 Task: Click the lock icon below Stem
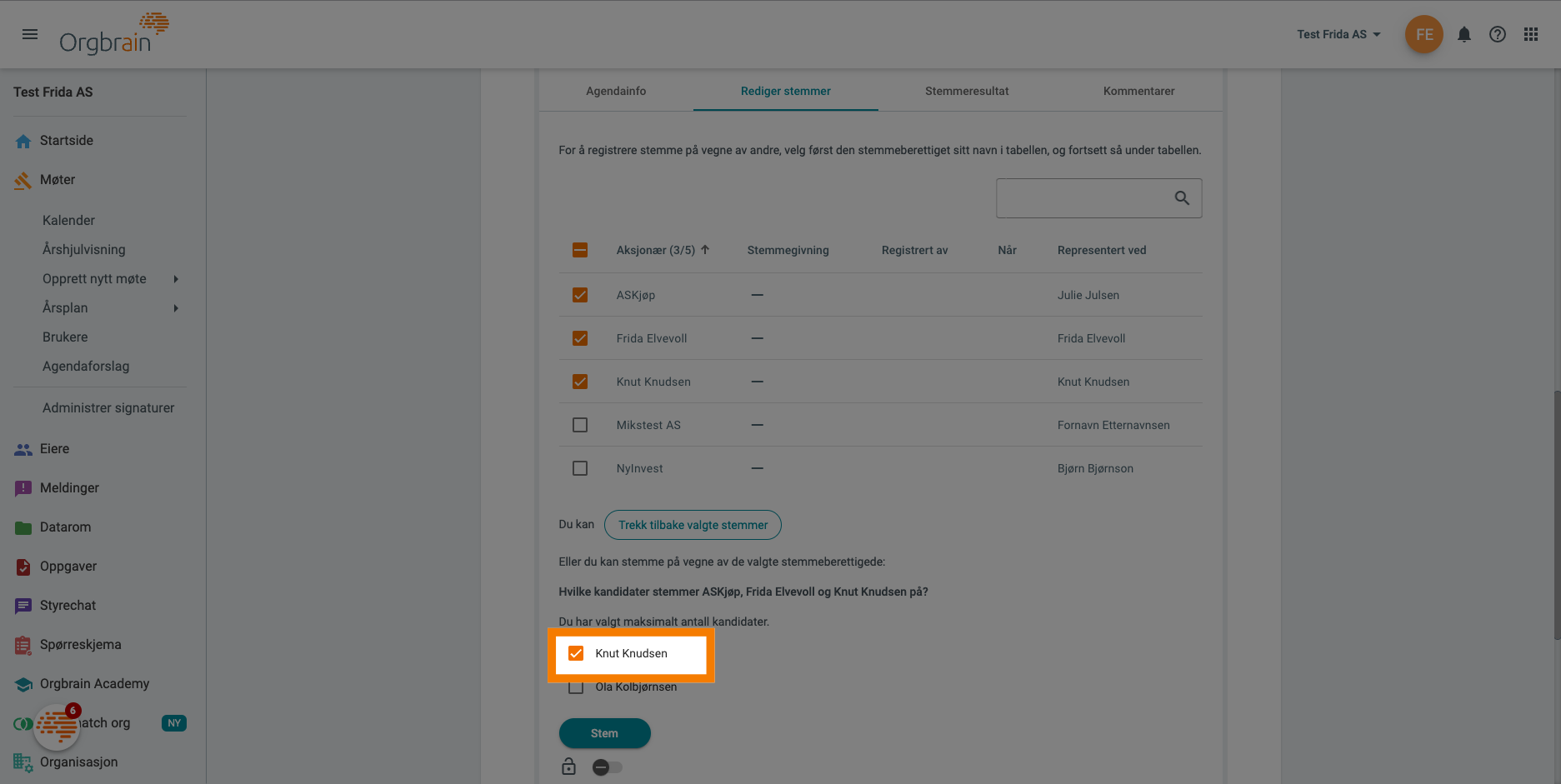(x=568, y=767)
